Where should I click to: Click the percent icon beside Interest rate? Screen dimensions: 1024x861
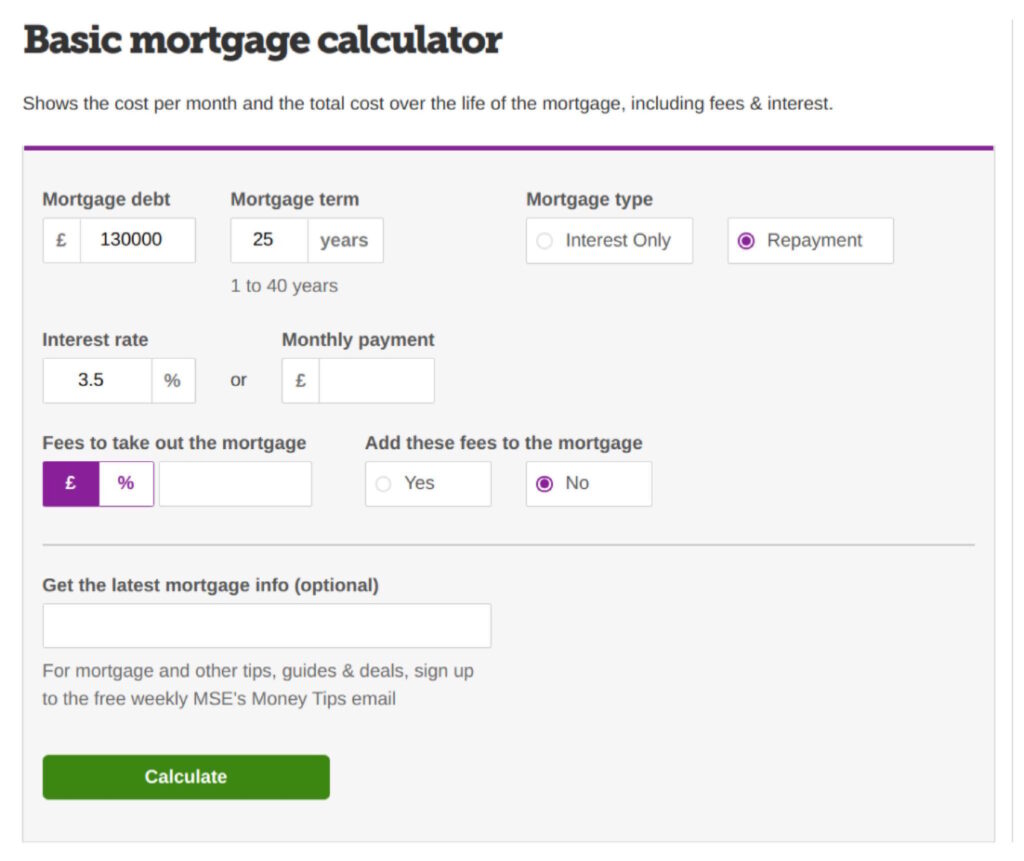point(173,380)
